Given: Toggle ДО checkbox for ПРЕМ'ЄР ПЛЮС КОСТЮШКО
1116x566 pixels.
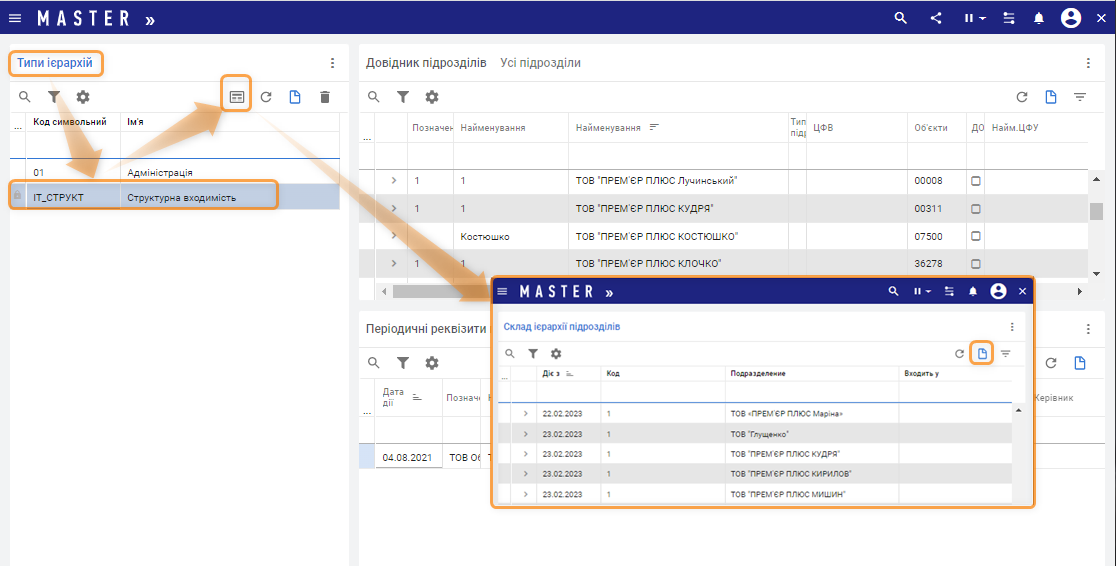Looking at the screenshot, I should (x=976, y=237).
